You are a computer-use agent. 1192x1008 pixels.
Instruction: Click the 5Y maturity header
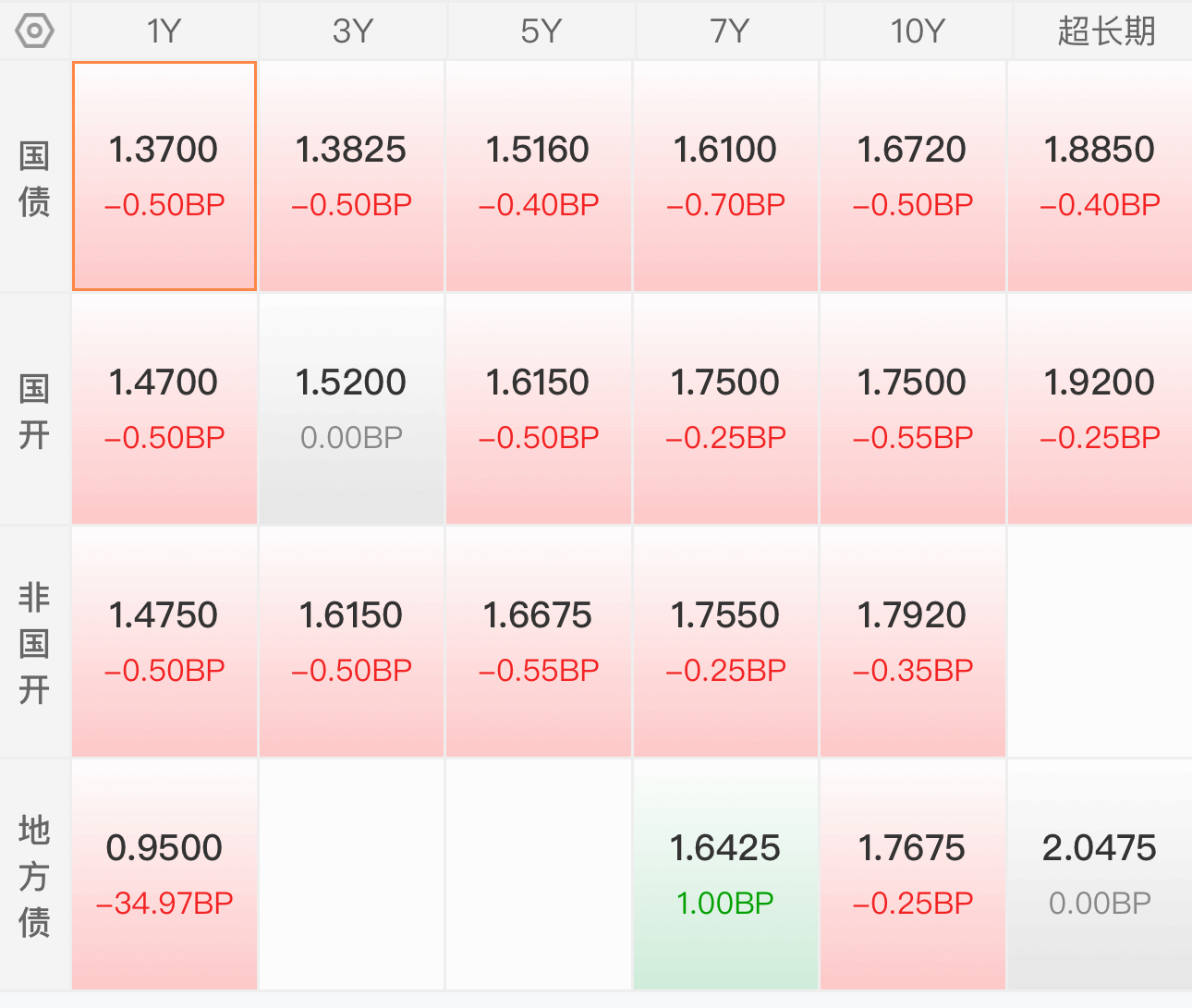tap(541, 30)
